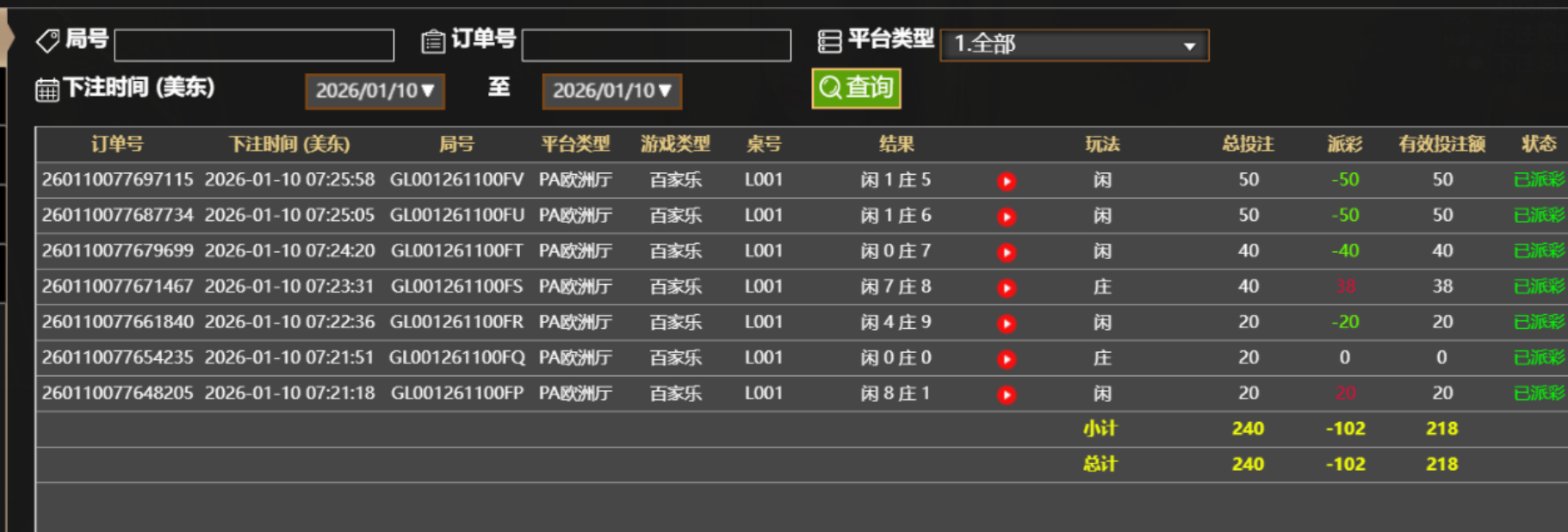Image resolution: width=1568 pixels, height=532 pixels.
Task: Play replay for result 闲 4 庄 9
Action: click(x=1006, y=323)
